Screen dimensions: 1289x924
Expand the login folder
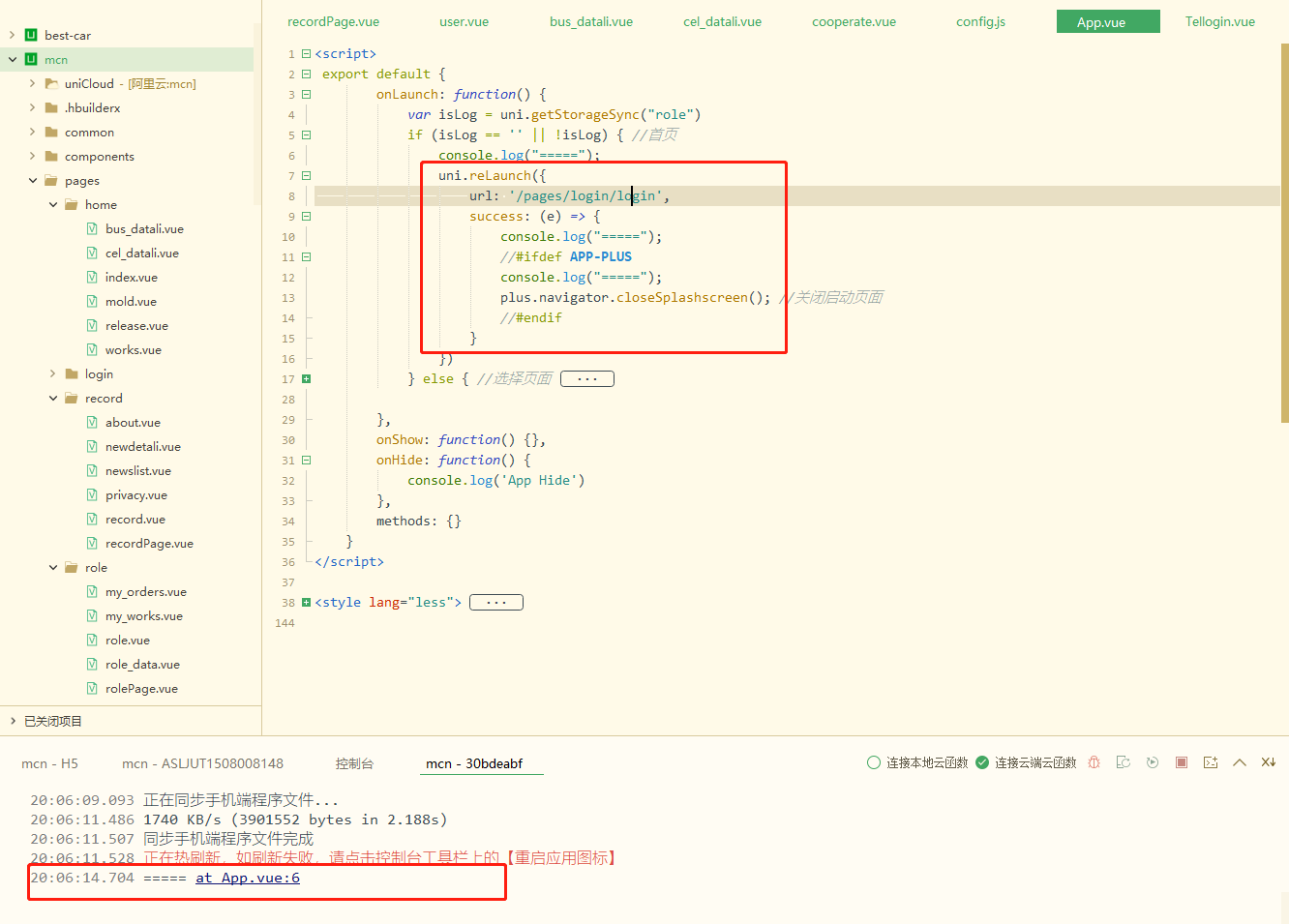tap(52, 374)
